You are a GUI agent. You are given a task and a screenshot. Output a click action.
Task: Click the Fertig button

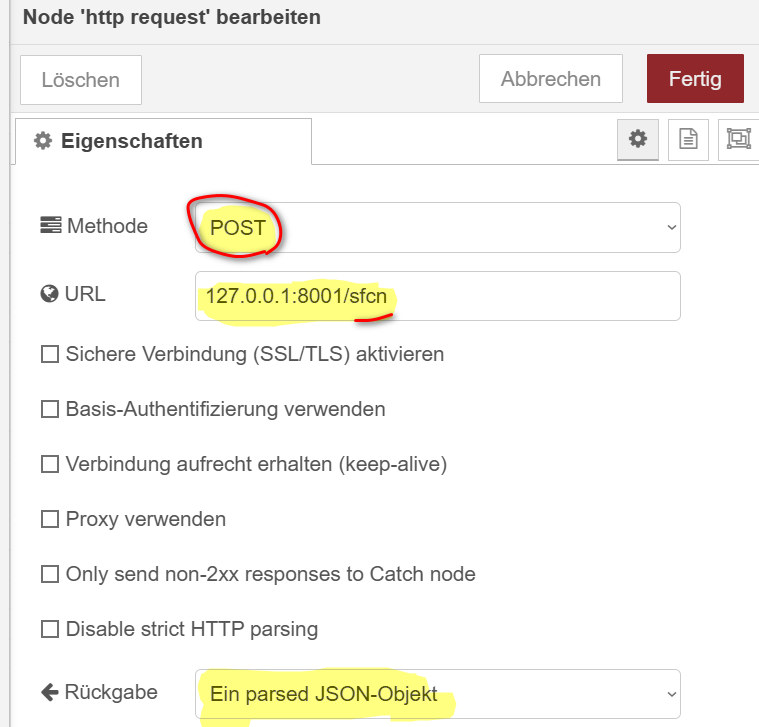pyautogui.click(x=695, y=78)
